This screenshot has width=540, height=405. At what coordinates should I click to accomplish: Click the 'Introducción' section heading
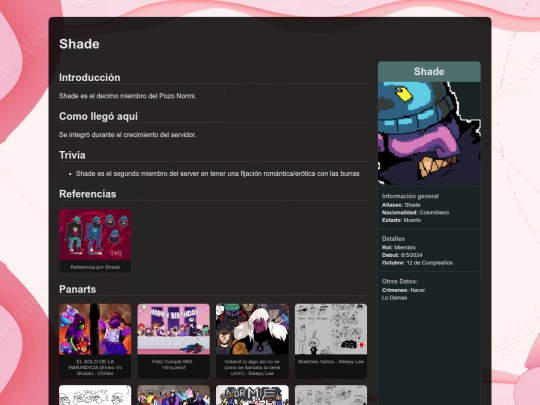[90, 77]
